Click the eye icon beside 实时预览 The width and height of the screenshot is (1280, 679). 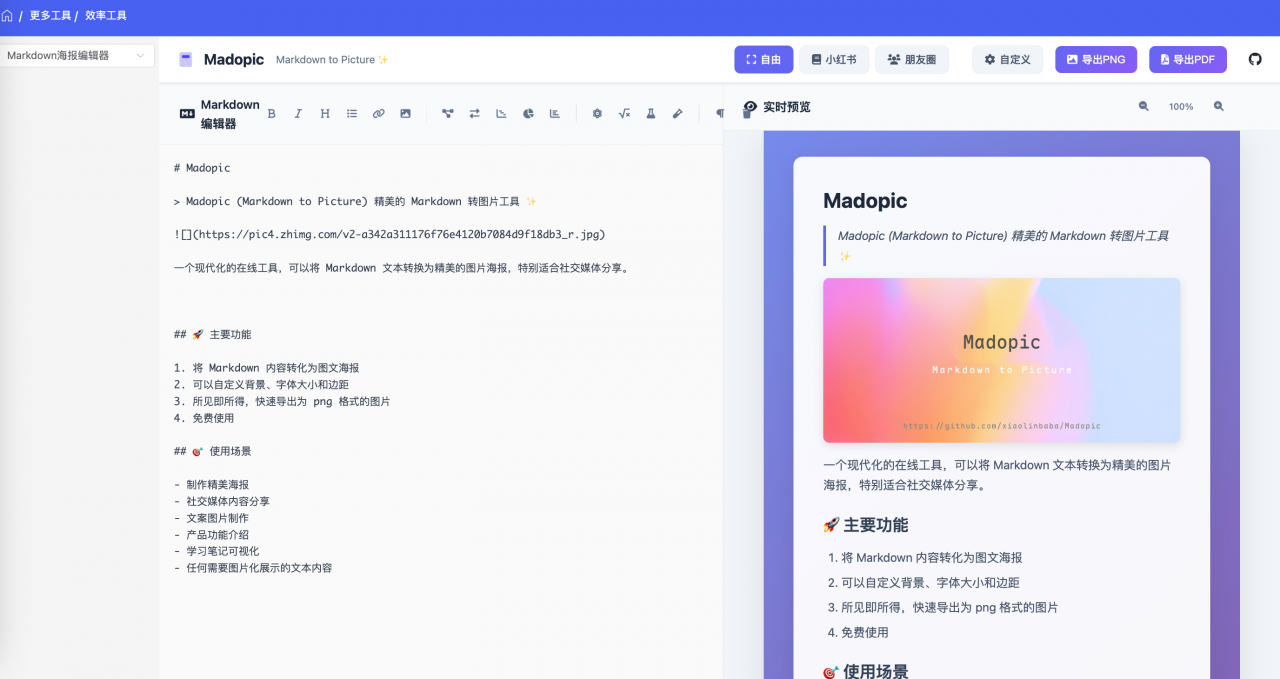(750, 106)
